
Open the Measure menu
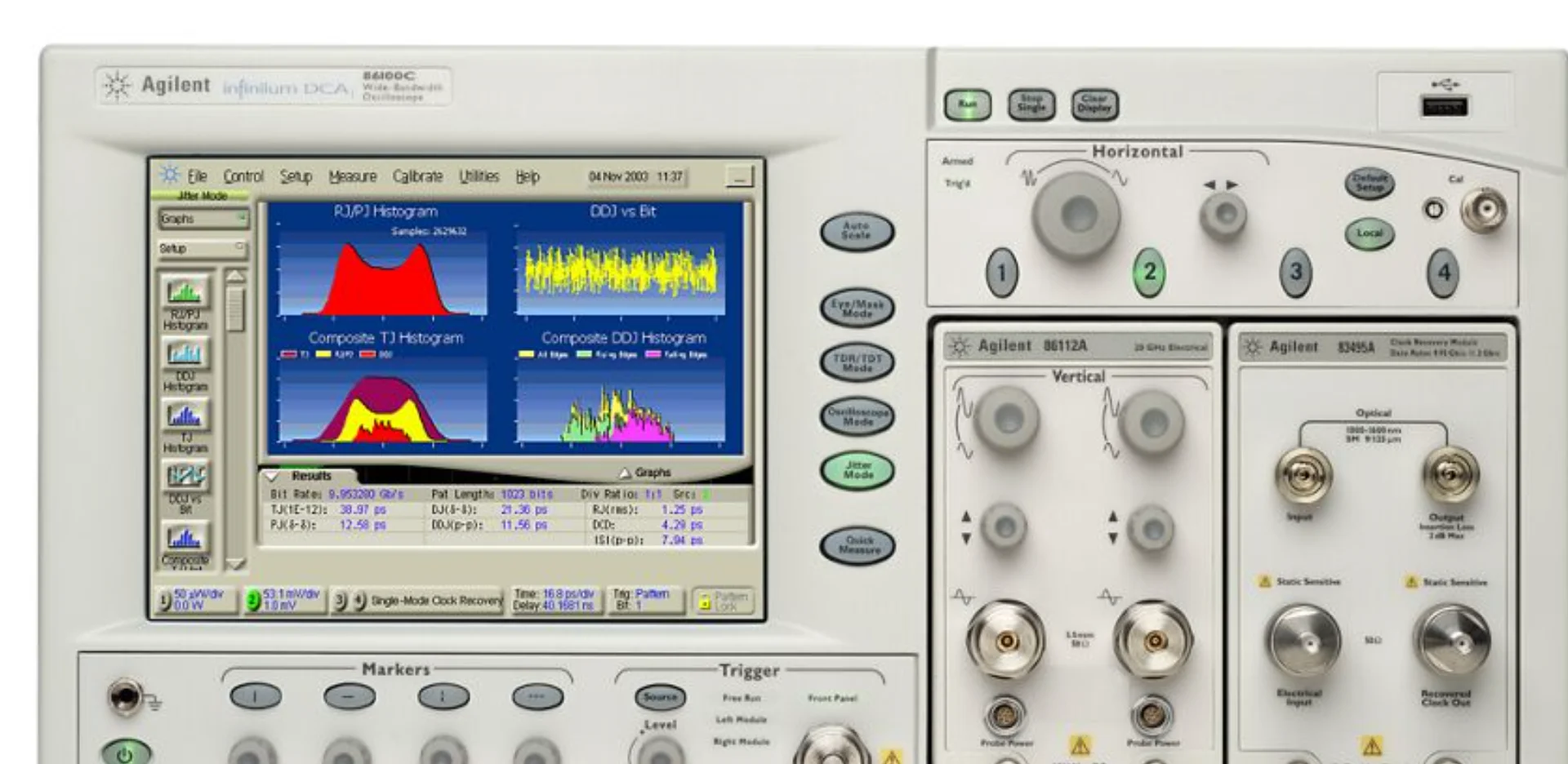(352, 176)
